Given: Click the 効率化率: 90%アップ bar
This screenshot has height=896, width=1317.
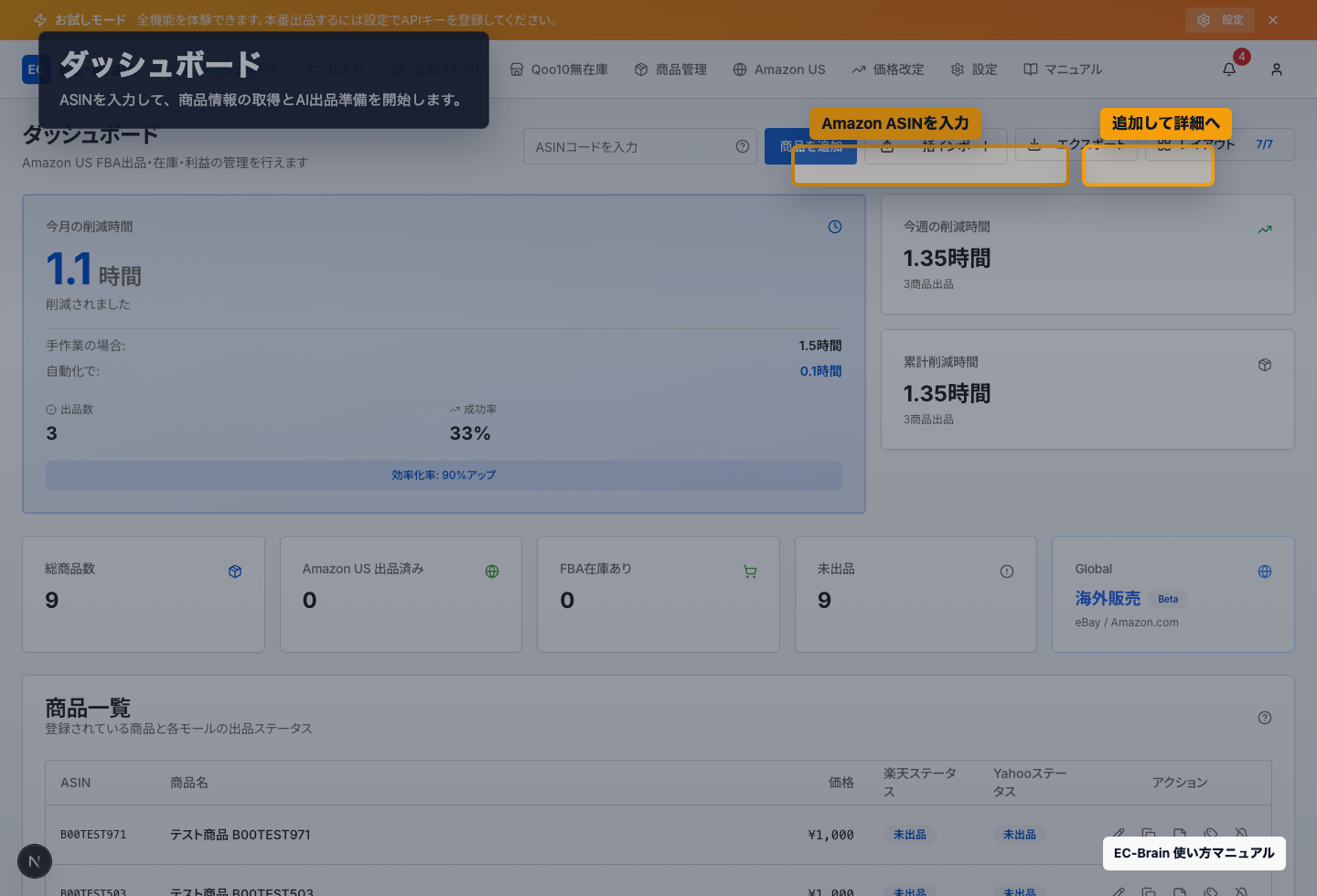Looking at the screenshot, I should [444, 475].
